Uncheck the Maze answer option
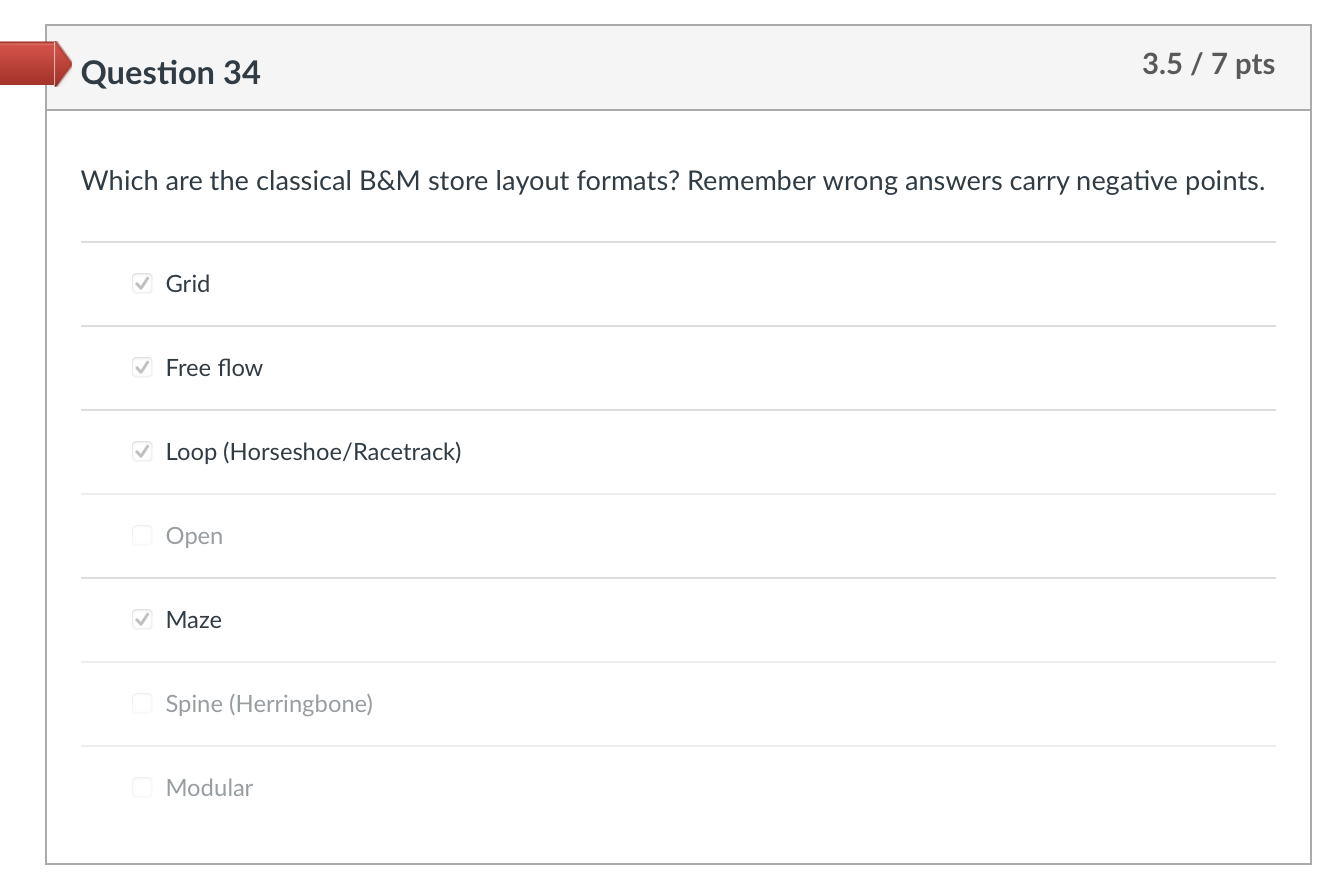This screenshot has height=888, width=1338. click(x=142, y=619)
